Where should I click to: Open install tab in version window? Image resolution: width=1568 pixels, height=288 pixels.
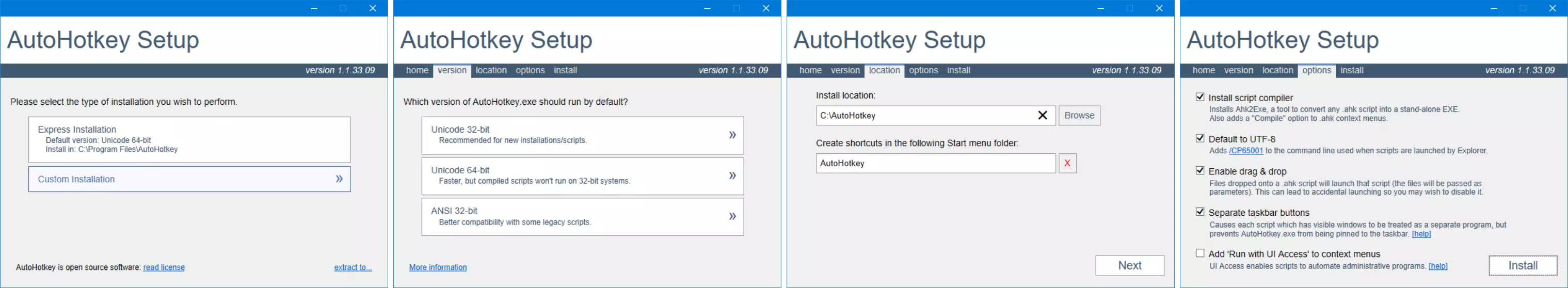click(x=566, y=71)
